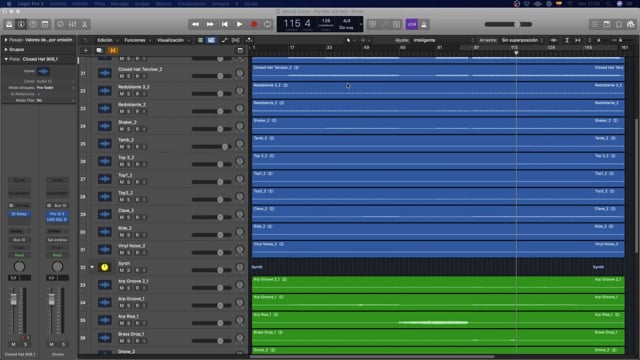Adjust the master volume slider in control bar
Screen dimensions: 640x360
[508, 24]
